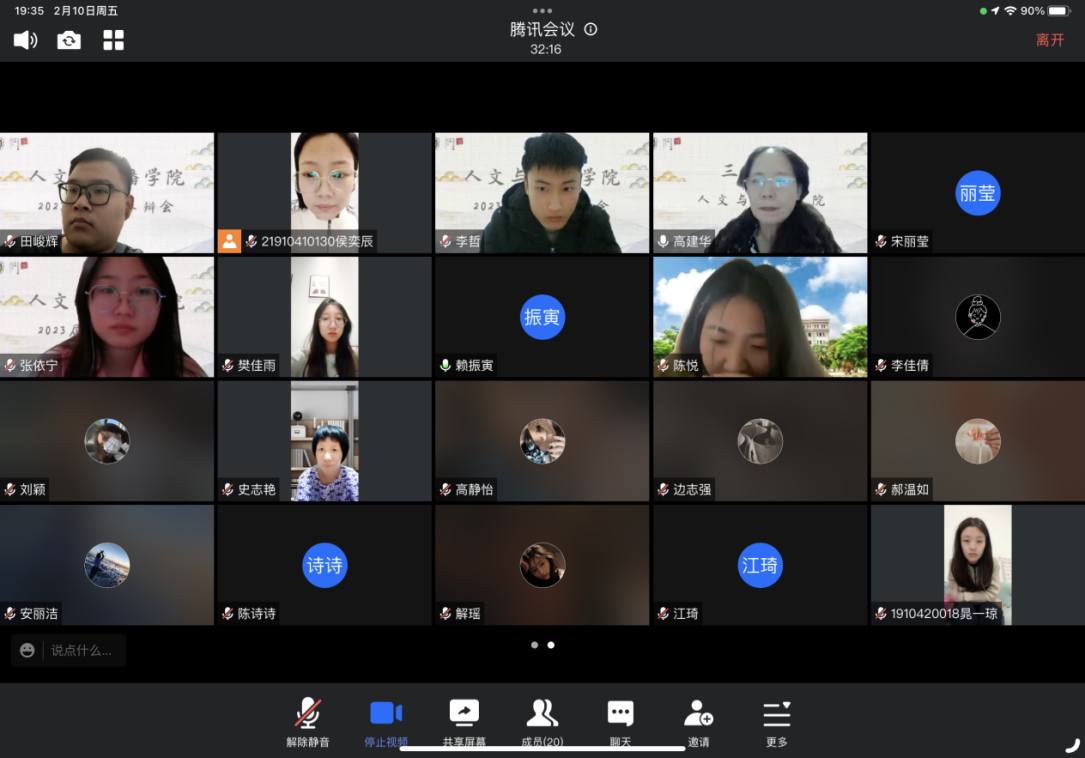Viewport: 1085px width, 758px height.
Task: Turn off camera with 停止视频
Action: point(385,722)
